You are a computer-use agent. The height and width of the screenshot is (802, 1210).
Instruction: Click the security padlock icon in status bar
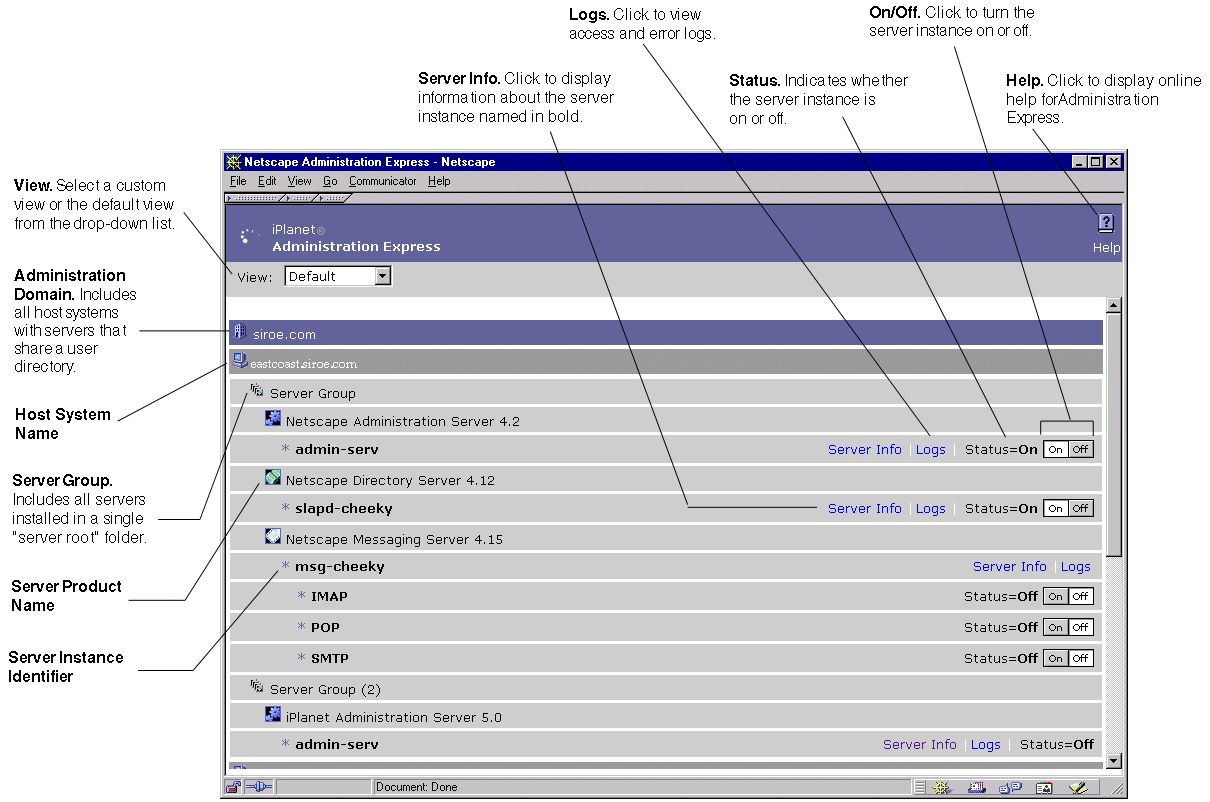click(233, 787)
